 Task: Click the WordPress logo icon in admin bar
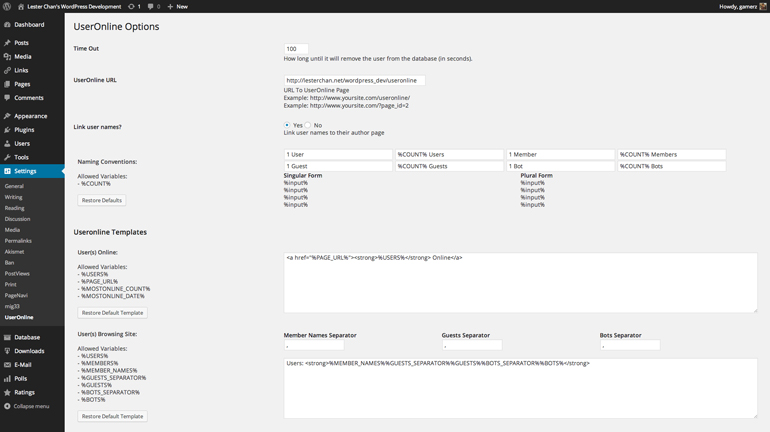(7, 6)
